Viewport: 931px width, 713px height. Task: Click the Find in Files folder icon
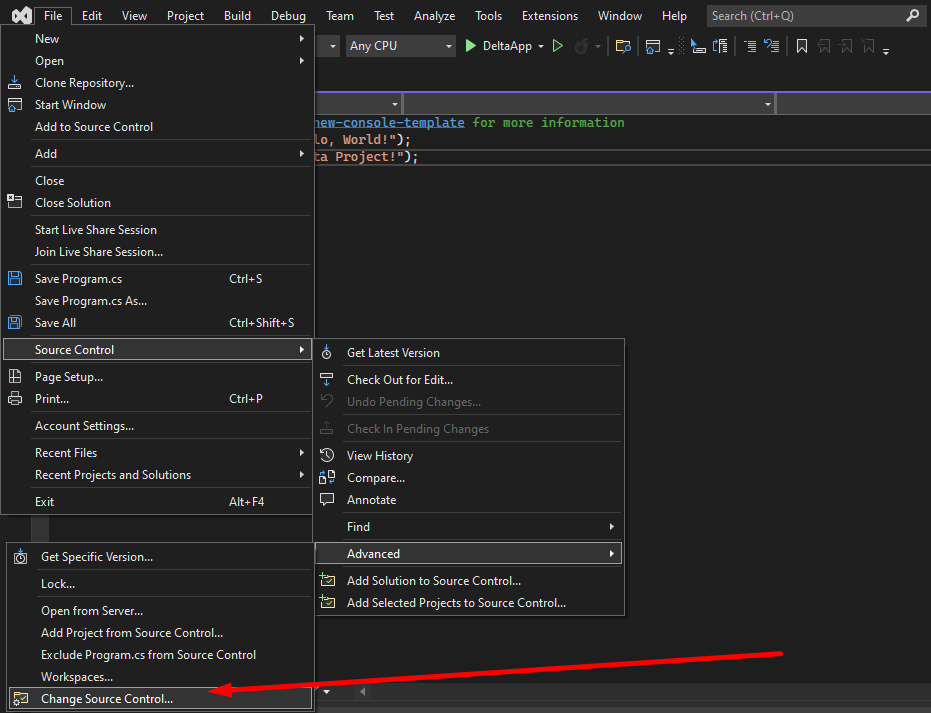click(x=623, y=46)
